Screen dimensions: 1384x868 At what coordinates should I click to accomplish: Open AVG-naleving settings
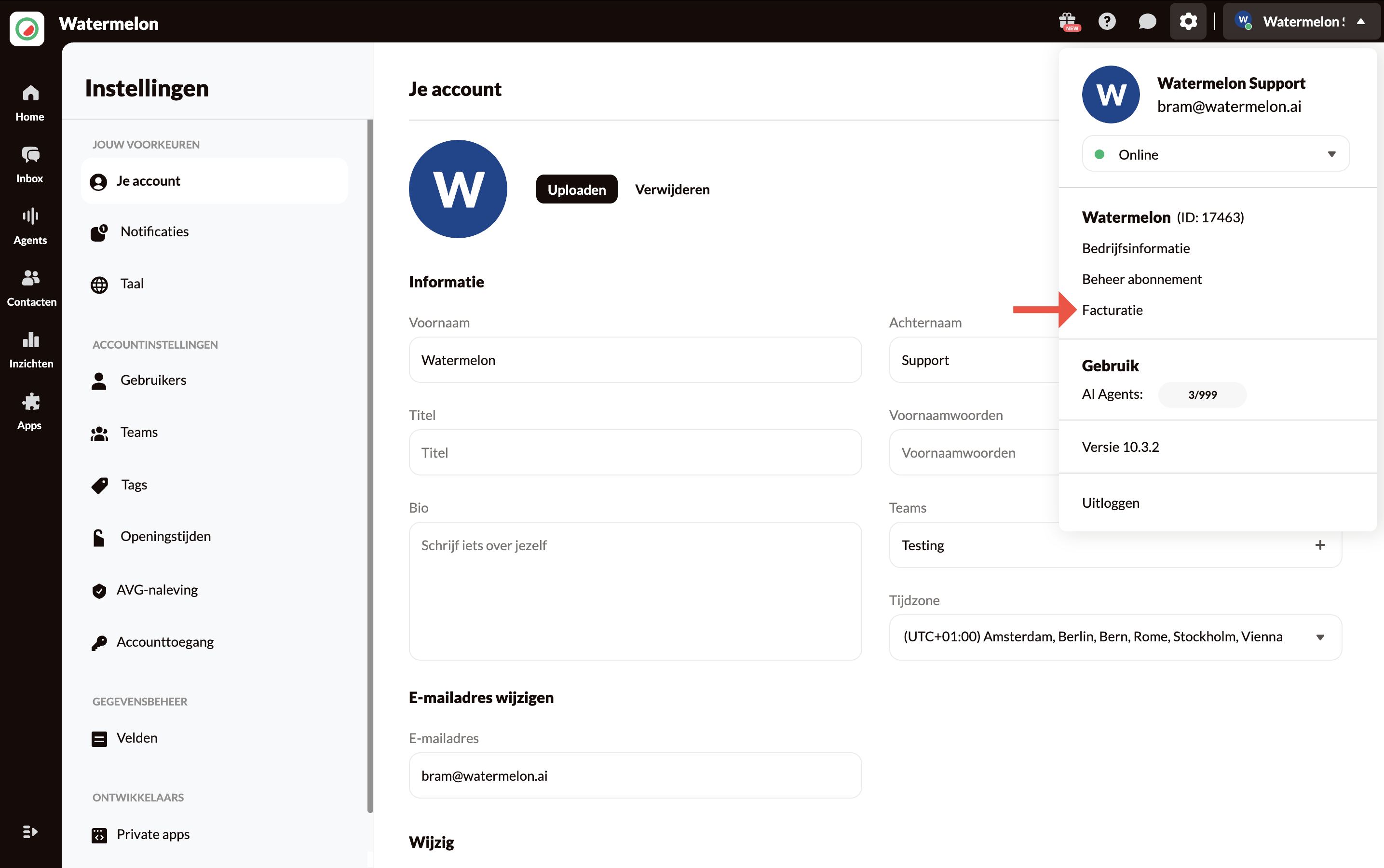click(x=215, y=590)
